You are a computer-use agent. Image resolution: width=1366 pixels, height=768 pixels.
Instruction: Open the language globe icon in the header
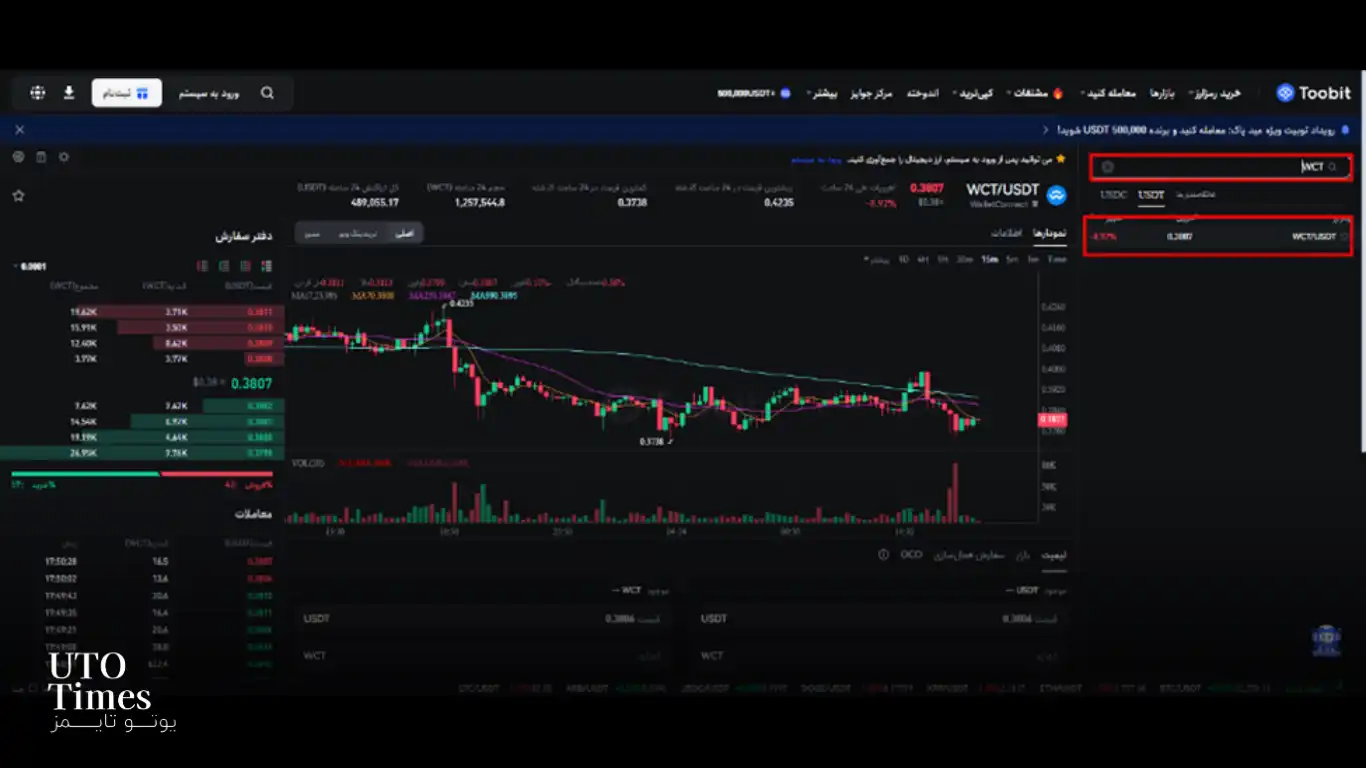(x=38, y=93)
